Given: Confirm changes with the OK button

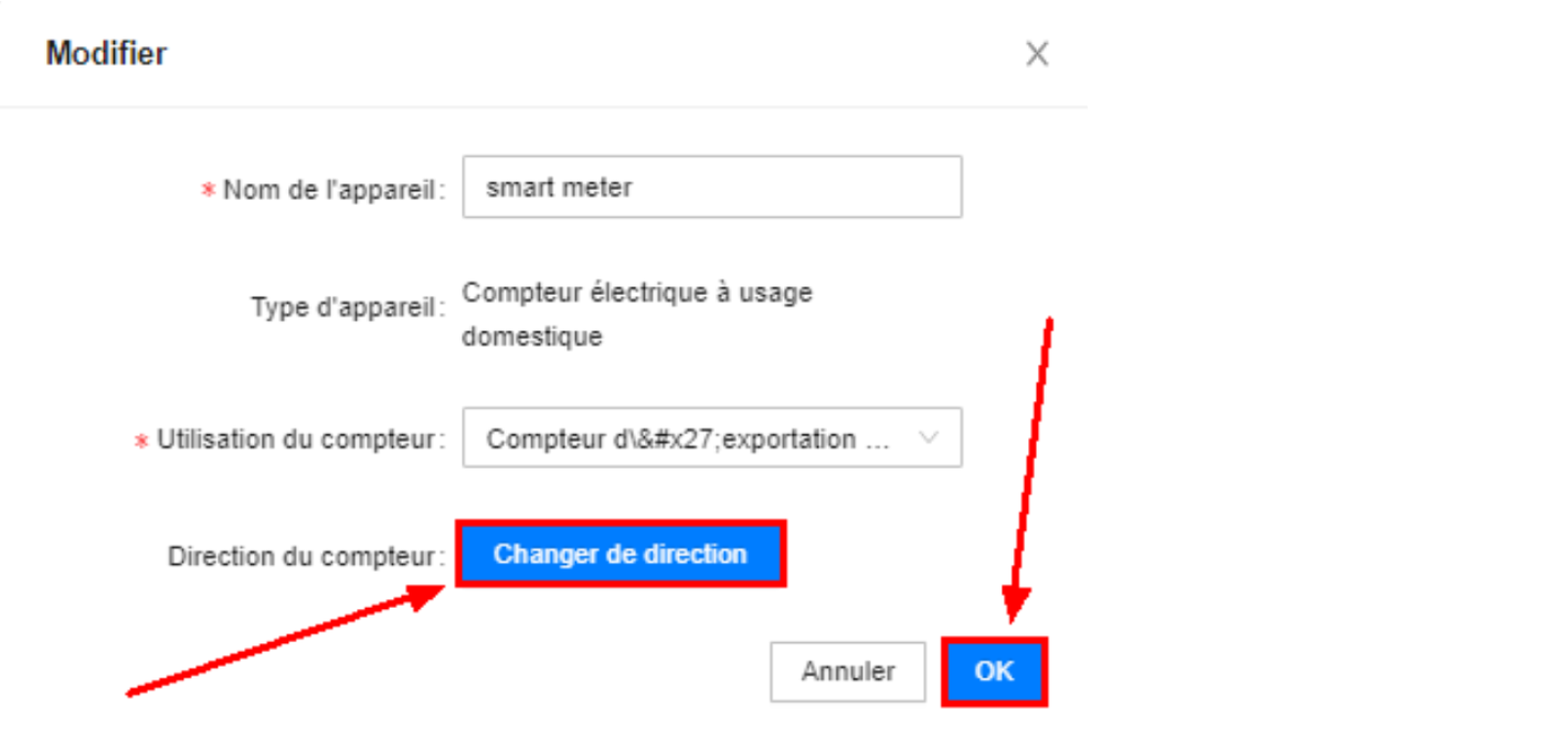Looking at the screenshot, I should pyautogui.click(x=994, y=672).
